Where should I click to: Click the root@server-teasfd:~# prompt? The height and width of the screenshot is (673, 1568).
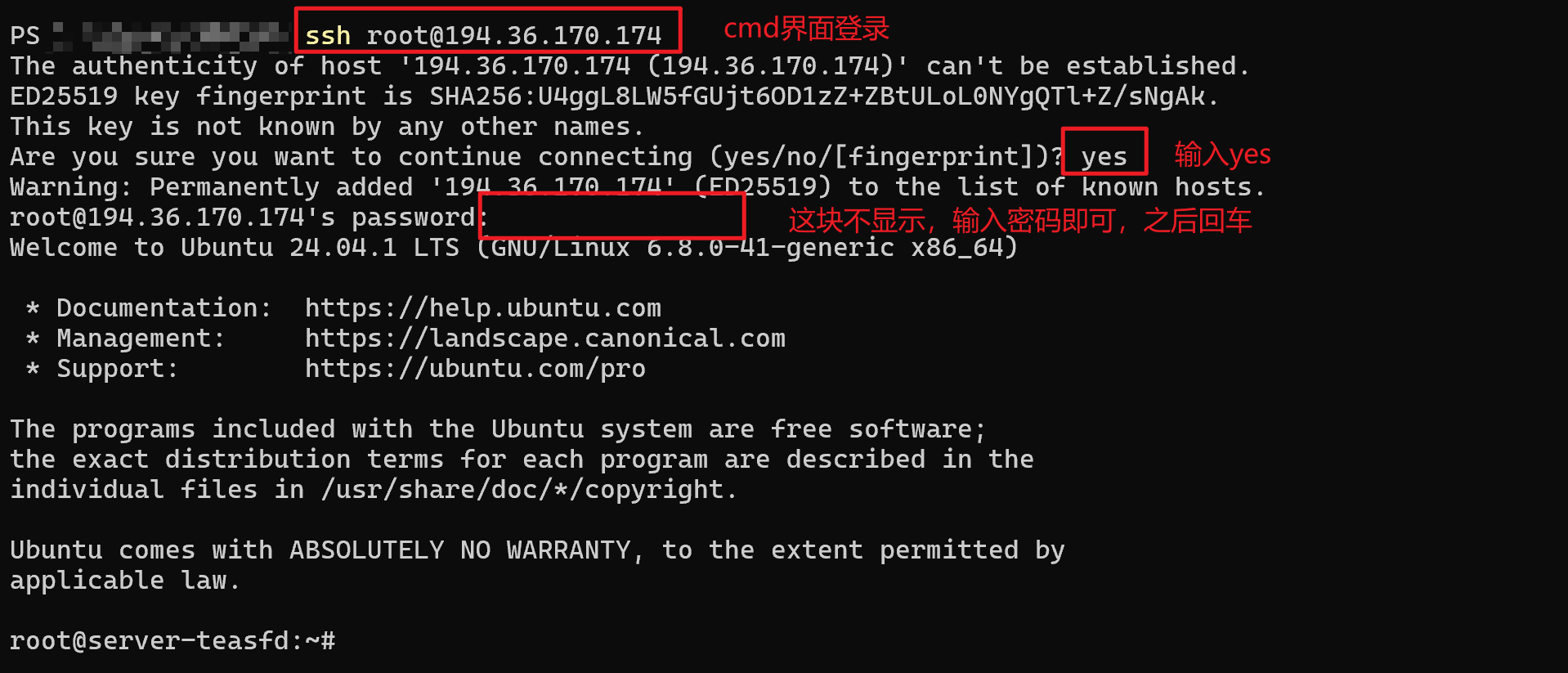[x=172, y=640]
